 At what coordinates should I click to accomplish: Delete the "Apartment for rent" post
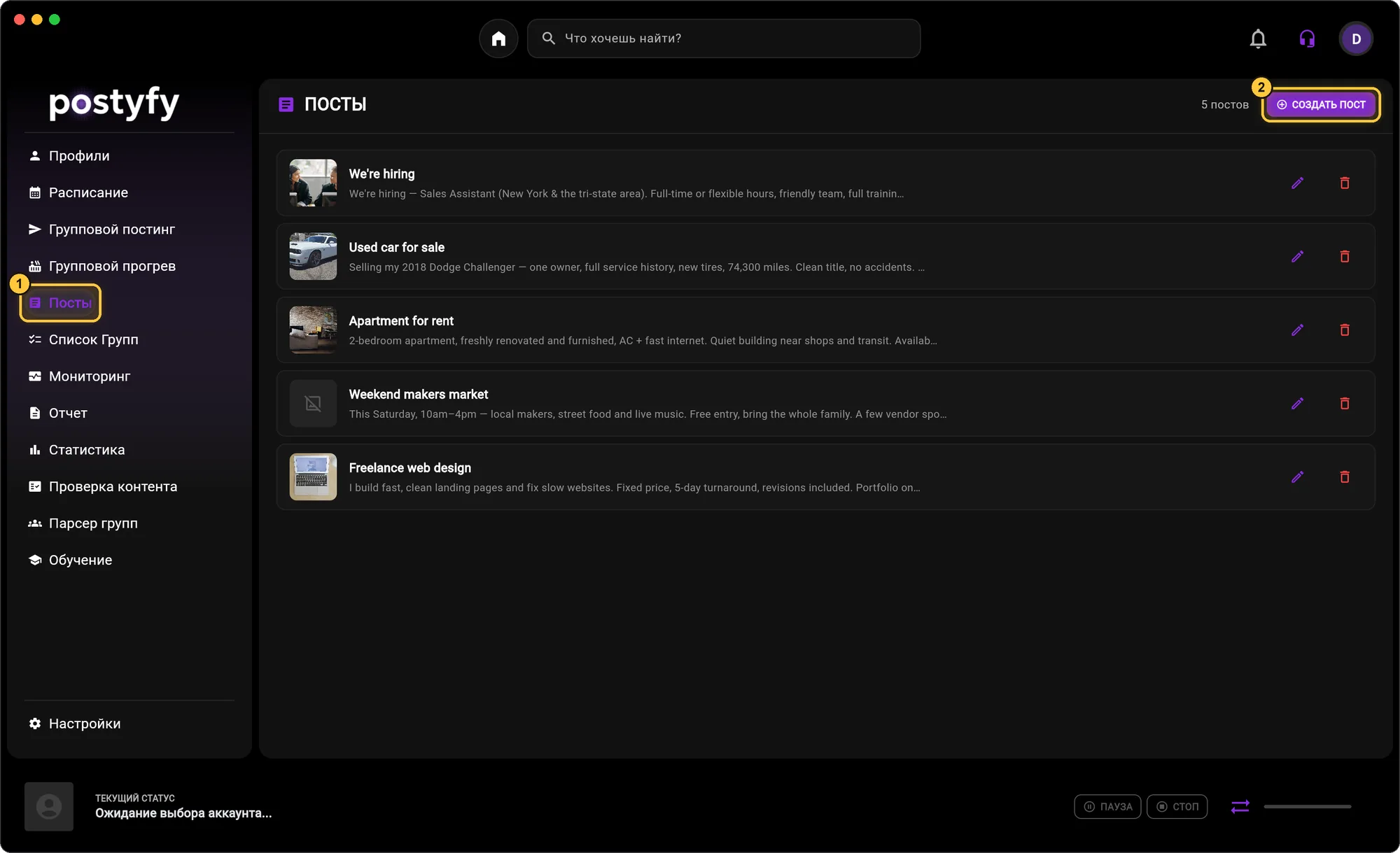coord(1345,330)
